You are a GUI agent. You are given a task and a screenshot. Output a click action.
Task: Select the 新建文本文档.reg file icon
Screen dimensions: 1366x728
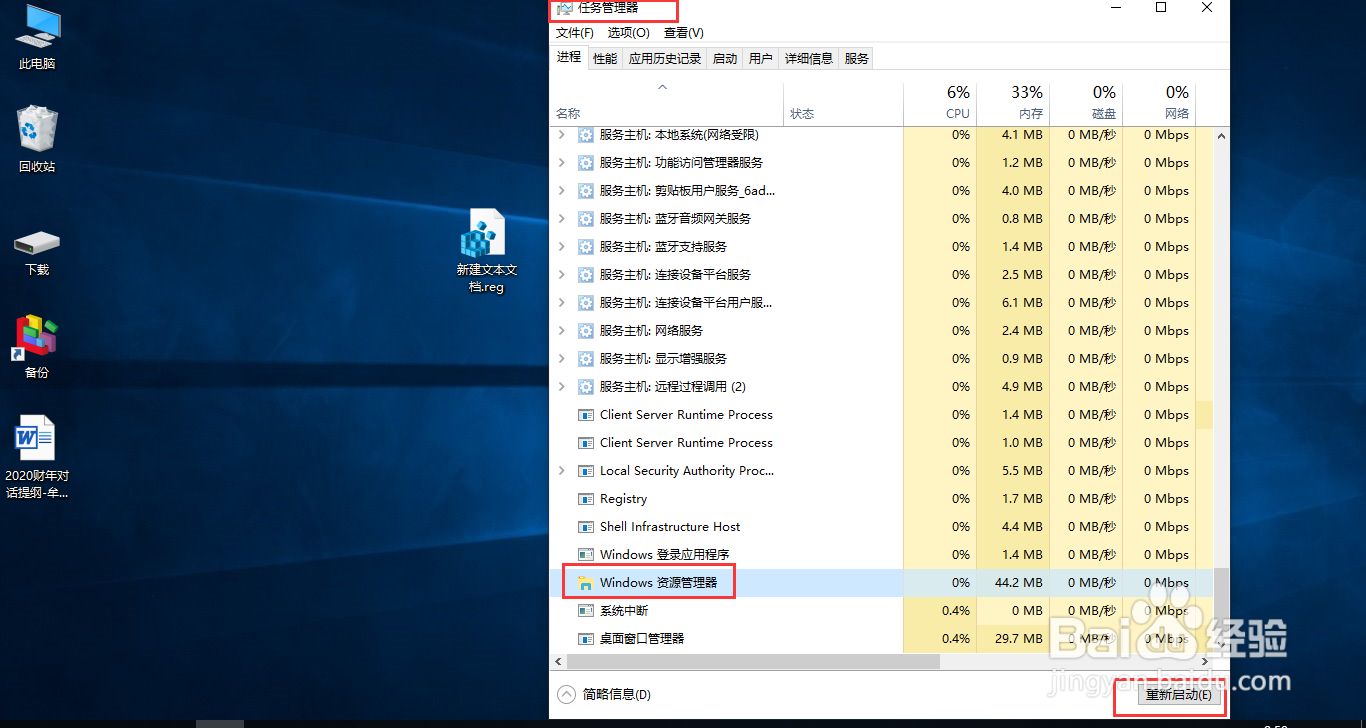click(x=487, y=252)
